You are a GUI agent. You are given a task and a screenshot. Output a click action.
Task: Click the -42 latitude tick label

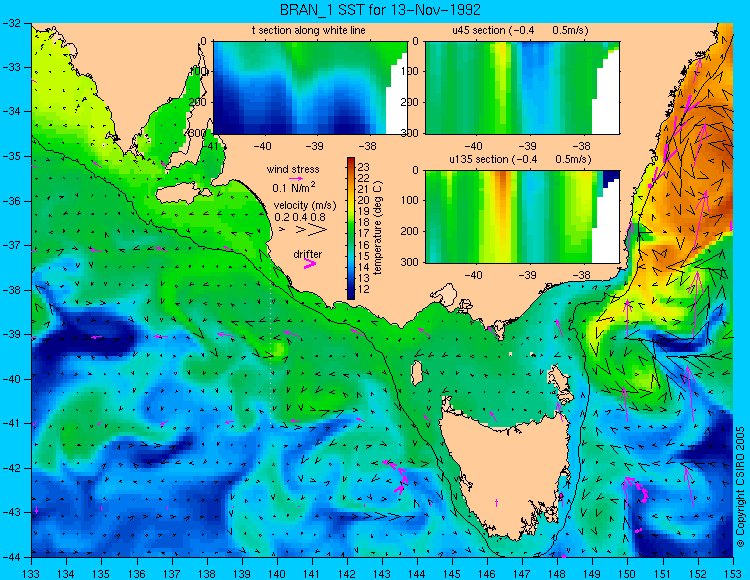pos(12,468)
